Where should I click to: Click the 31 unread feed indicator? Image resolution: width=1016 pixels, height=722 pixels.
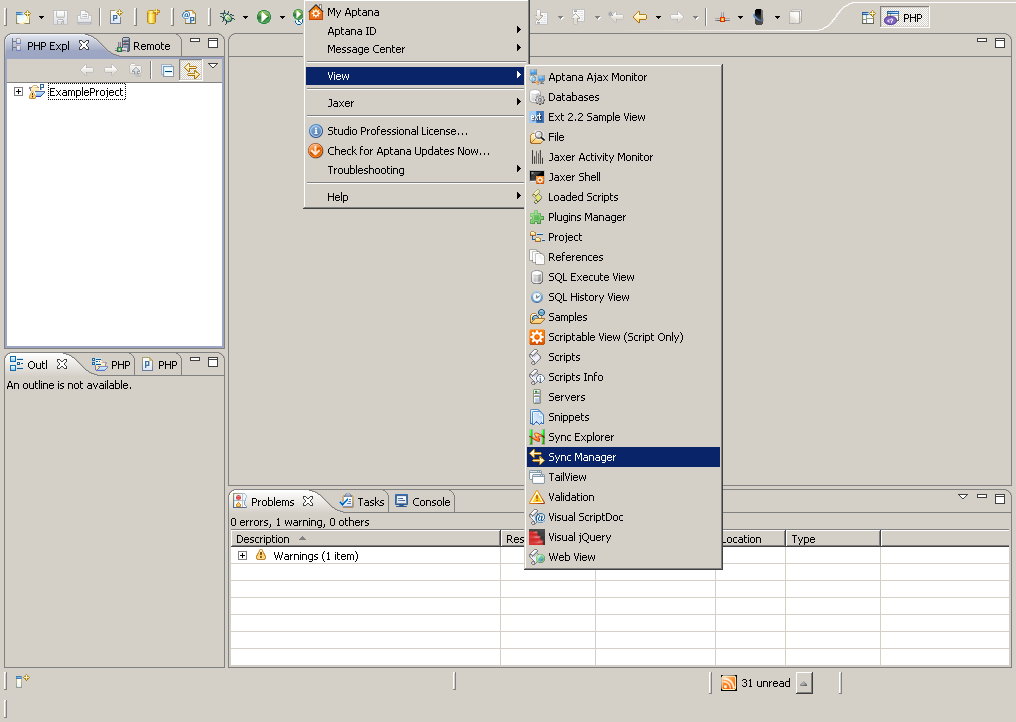point(756,683)
